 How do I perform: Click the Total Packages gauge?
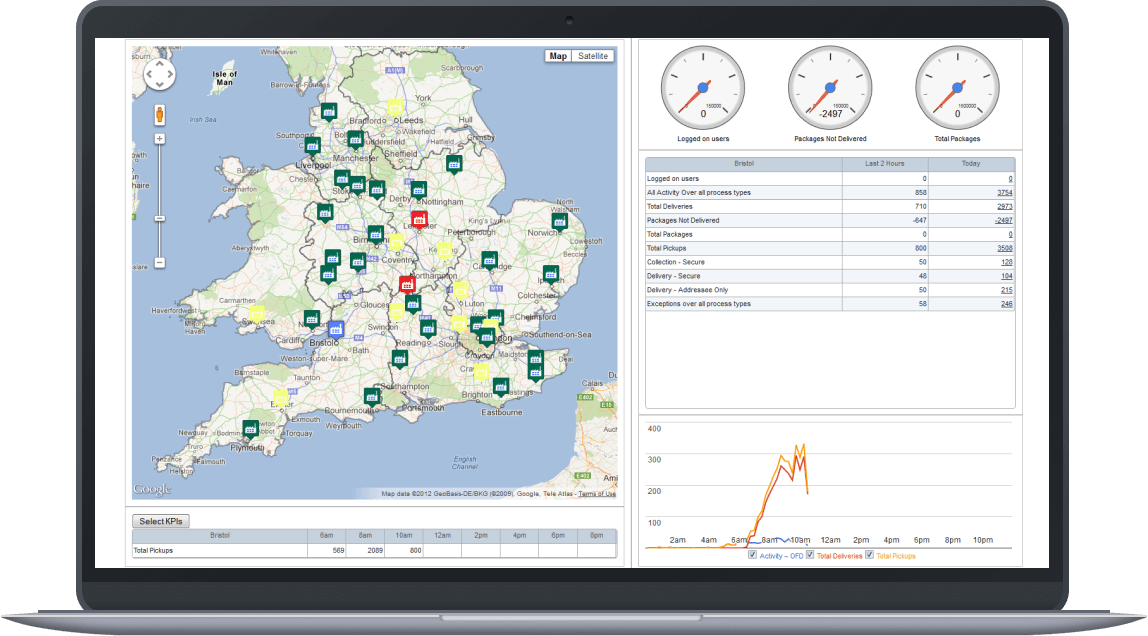click(956, 88)
